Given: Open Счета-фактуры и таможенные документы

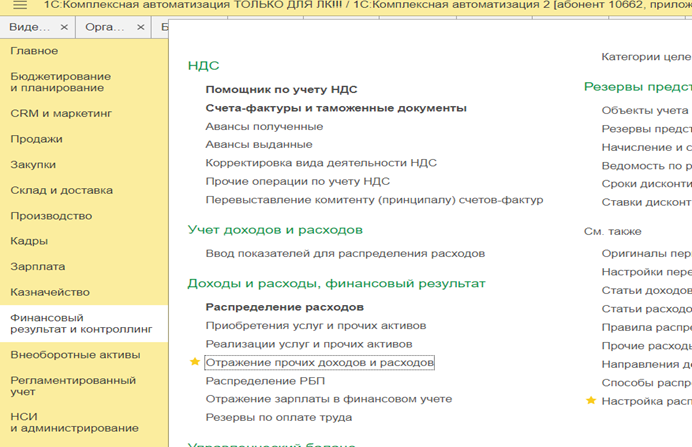Looking at the screenshot, I should [x=336, y=108].
